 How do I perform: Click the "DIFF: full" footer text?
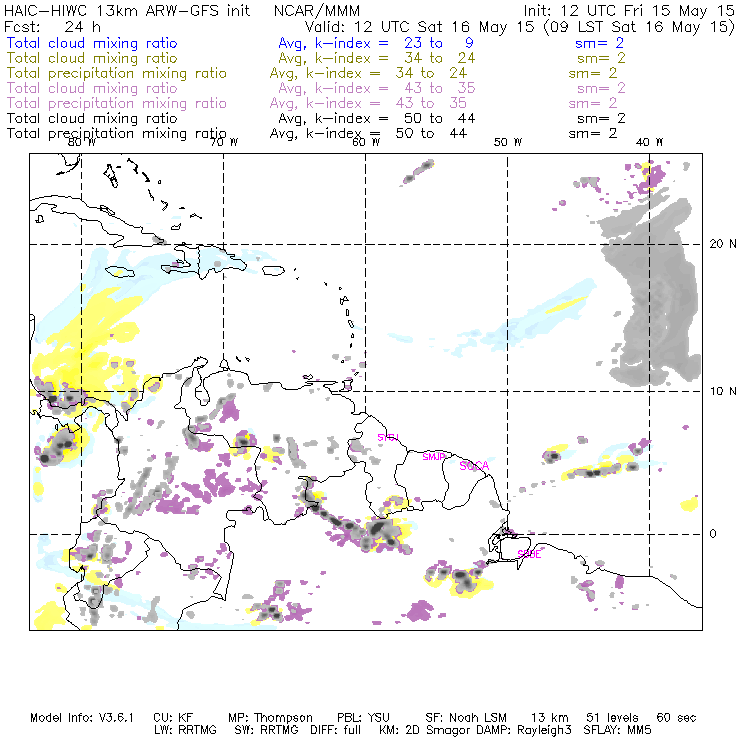tap(336, 730)
